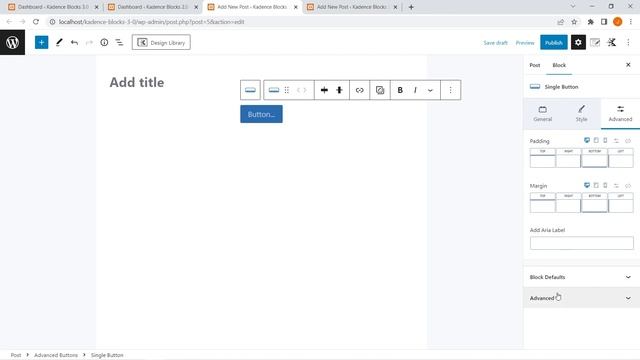Screen dimensions: 640x360
Task: Click the Margin unit/settings sliders icon
Action: click(616, 186)
